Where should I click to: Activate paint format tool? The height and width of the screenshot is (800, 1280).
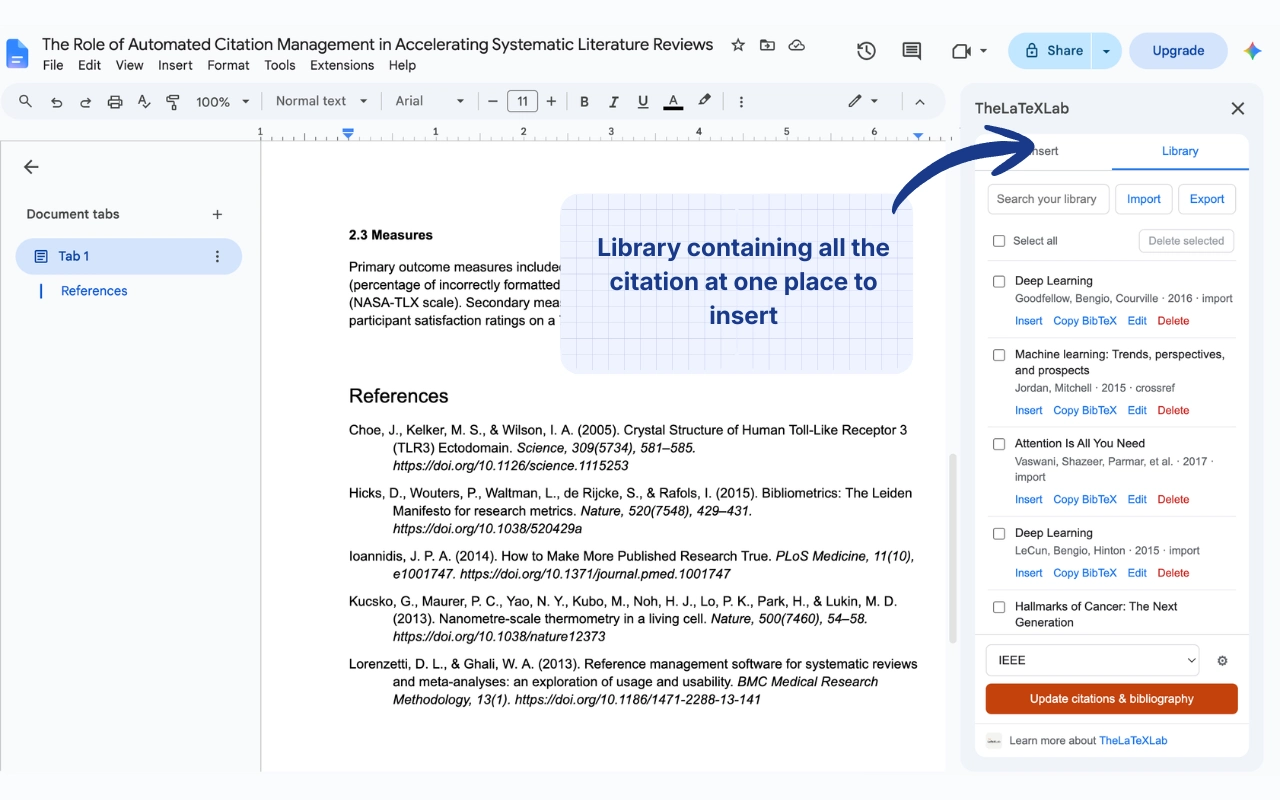point(173,101)
